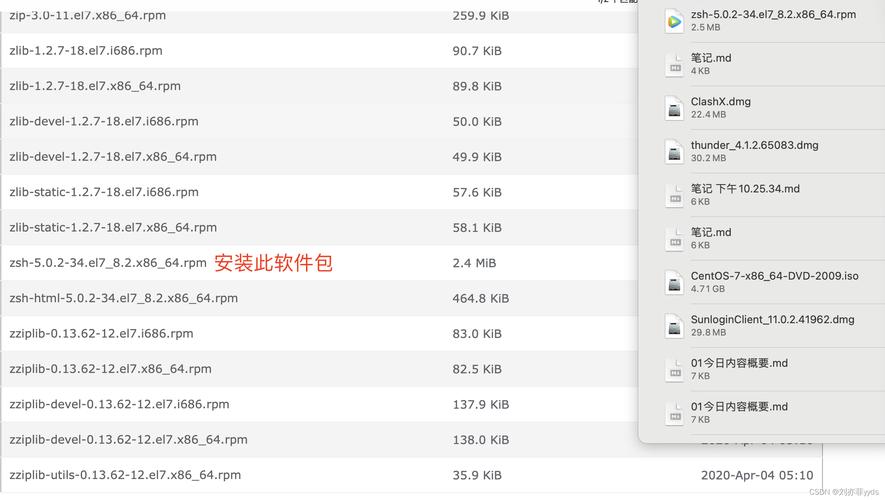Open zziplib-devel-0.13.62-12.el7.x86_64.rpm link

(128, 440)
